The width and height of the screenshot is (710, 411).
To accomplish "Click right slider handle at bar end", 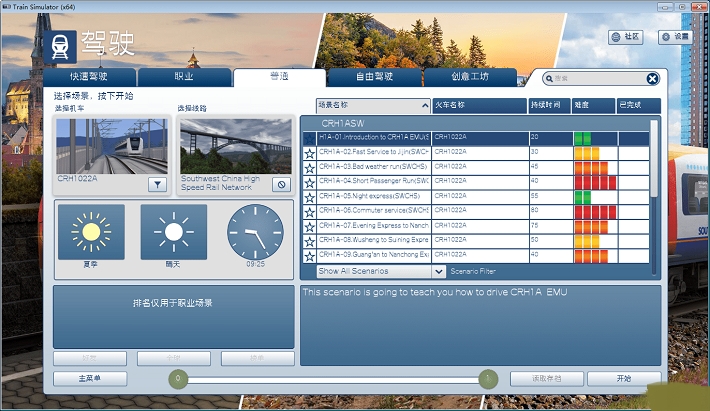I will [488, 379].
